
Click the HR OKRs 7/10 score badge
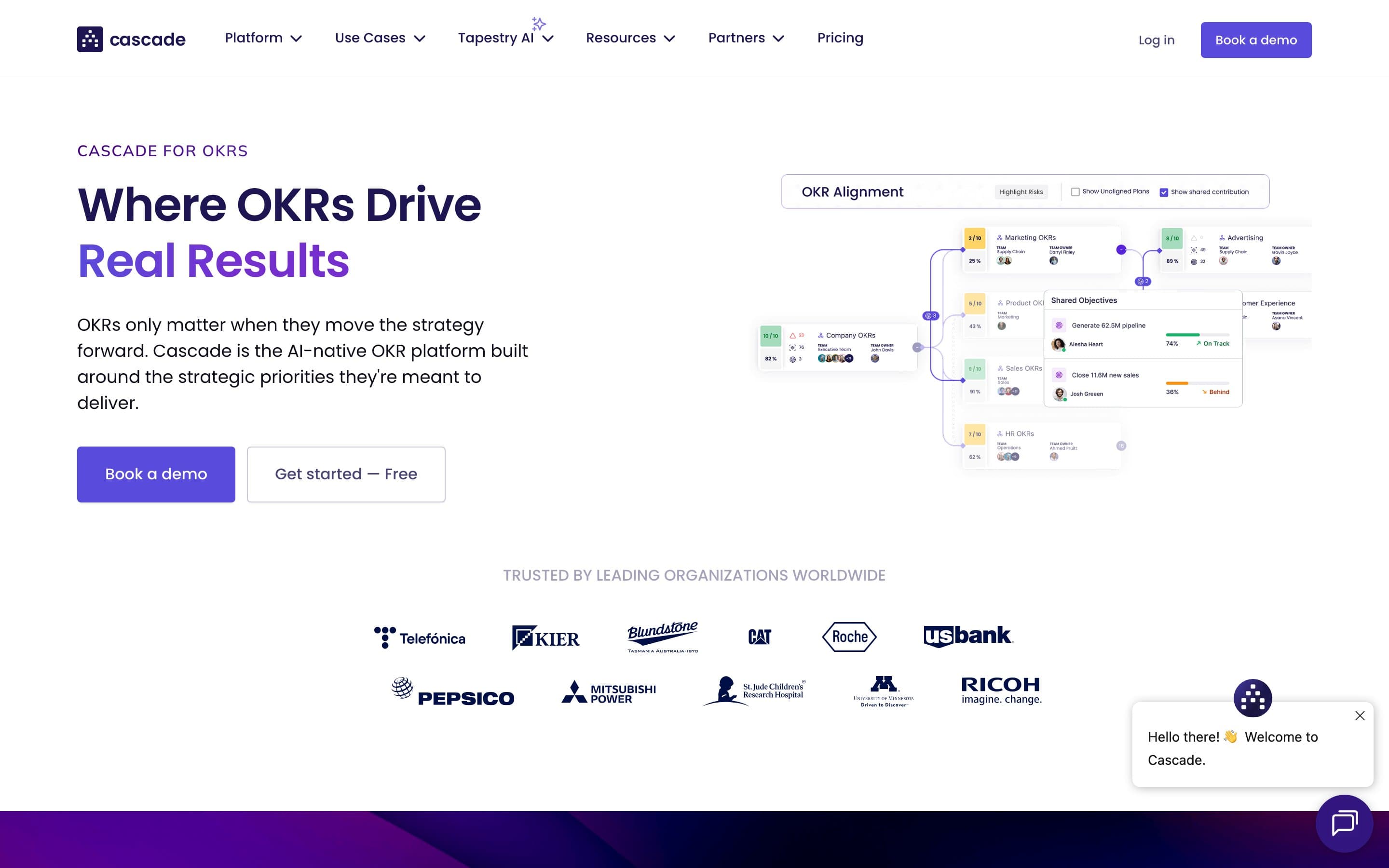(975, 434)
